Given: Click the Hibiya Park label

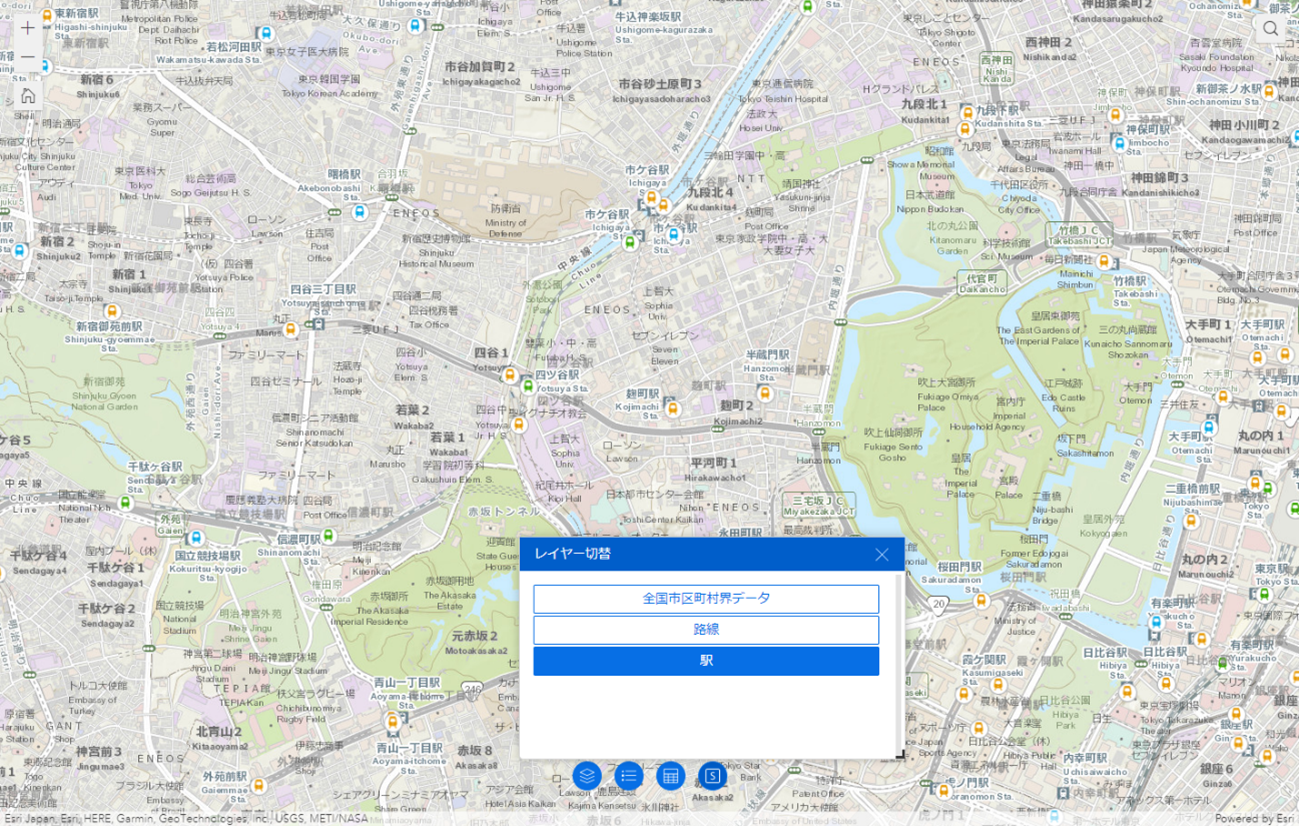Looking at the screenshot, I should pos(1066,719).
